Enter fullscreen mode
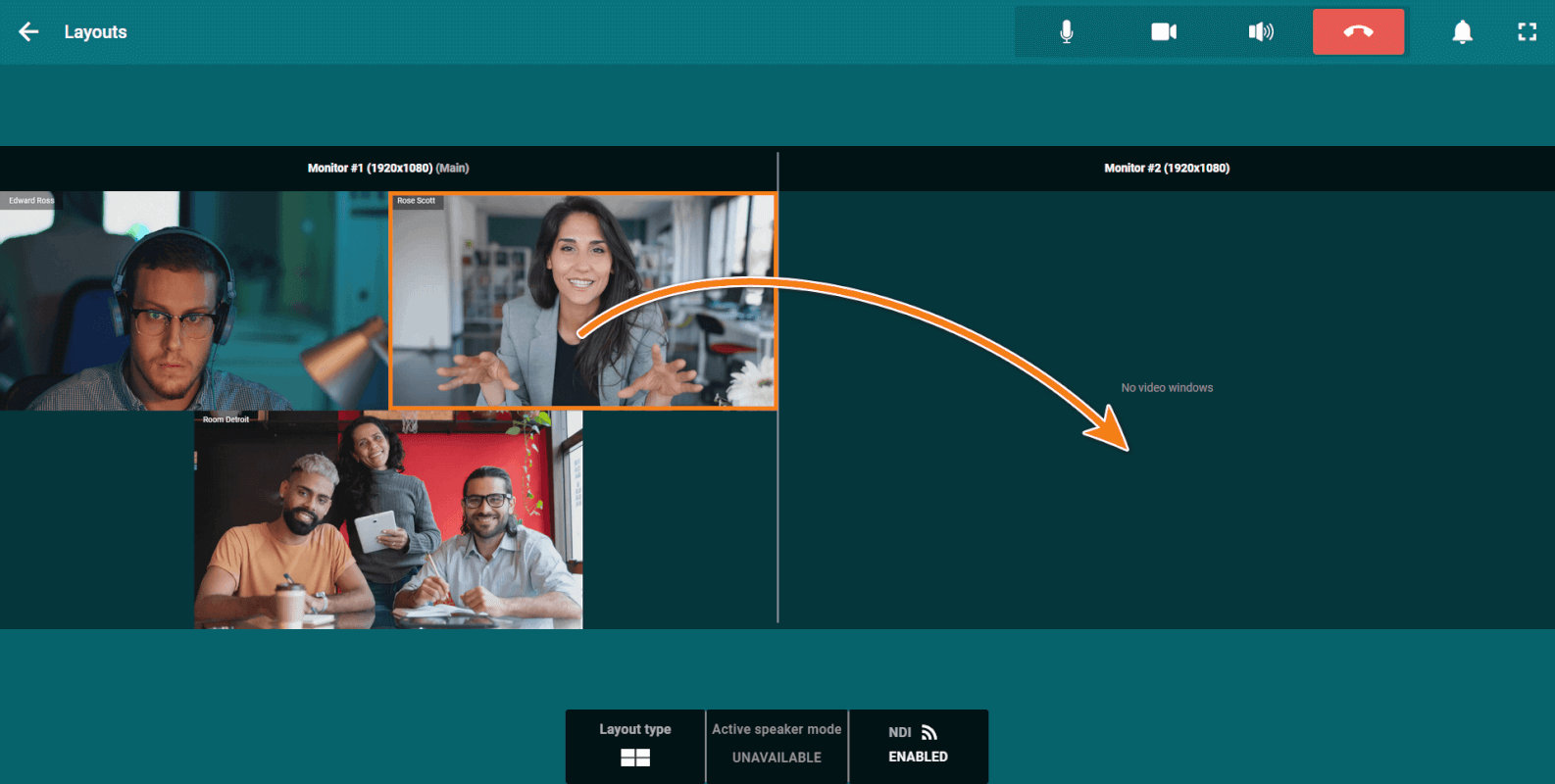The image size is (1555, 784). tap(1527, 31)
